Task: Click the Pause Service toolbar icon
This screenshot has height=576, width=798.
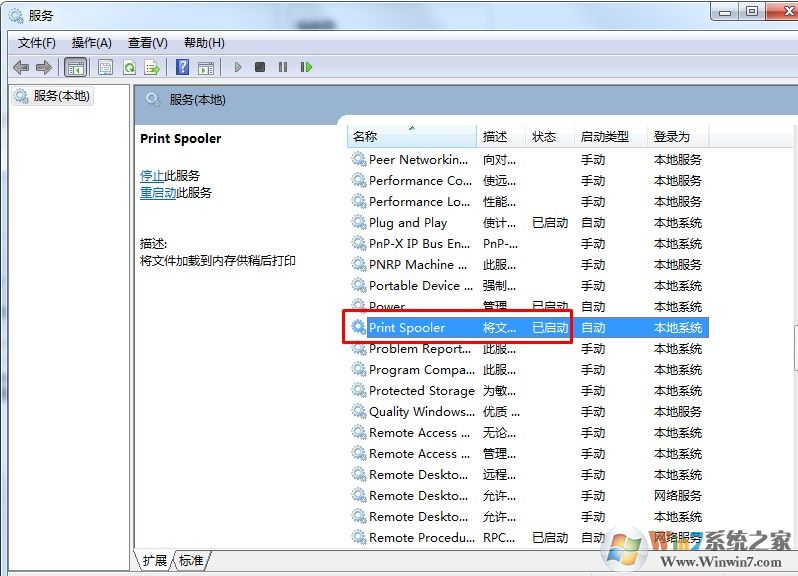Action: pyautogui.click(x=283, y=67)
